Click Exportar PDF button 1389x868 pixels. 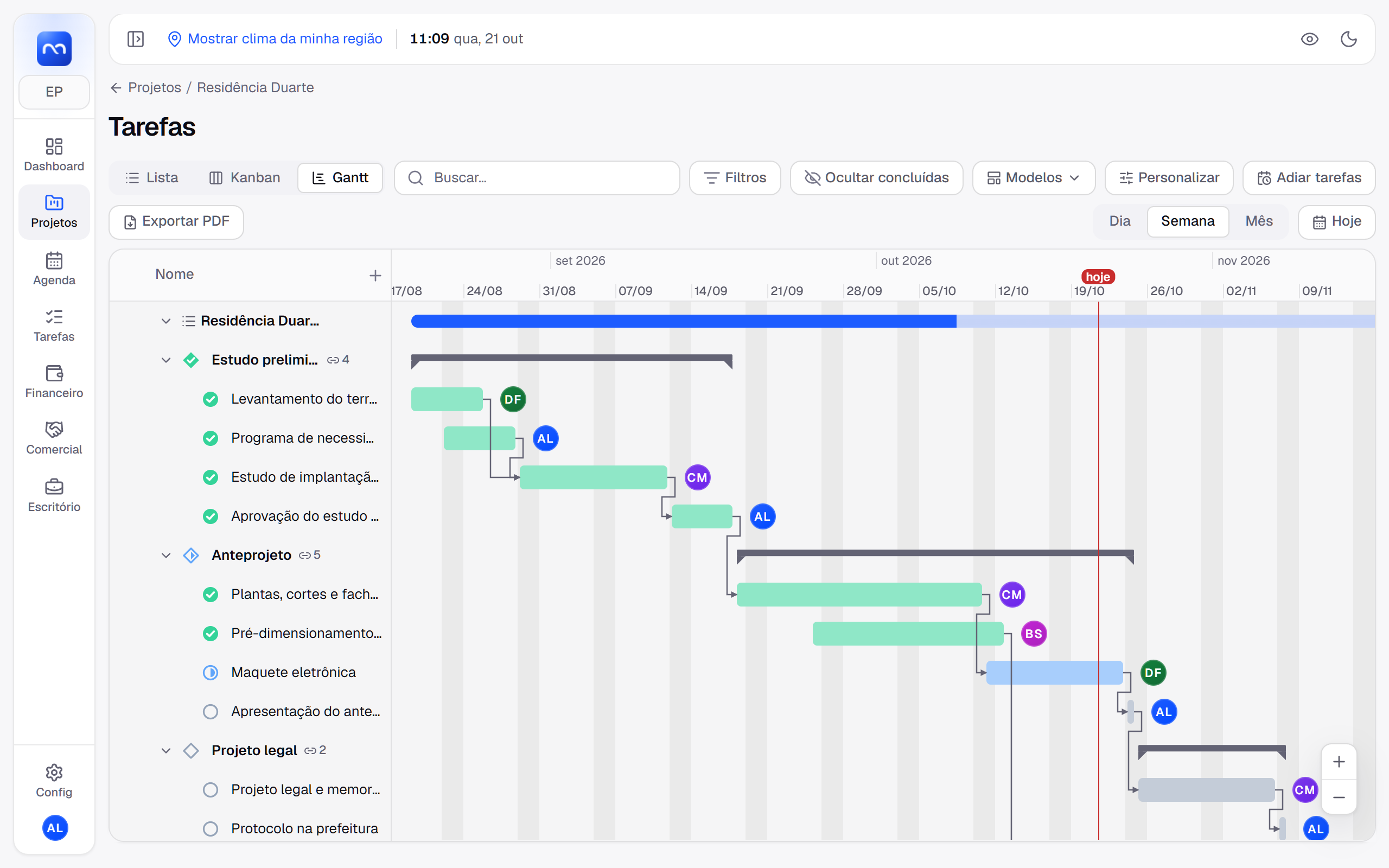pyautogui.click(x=176, y=221)
